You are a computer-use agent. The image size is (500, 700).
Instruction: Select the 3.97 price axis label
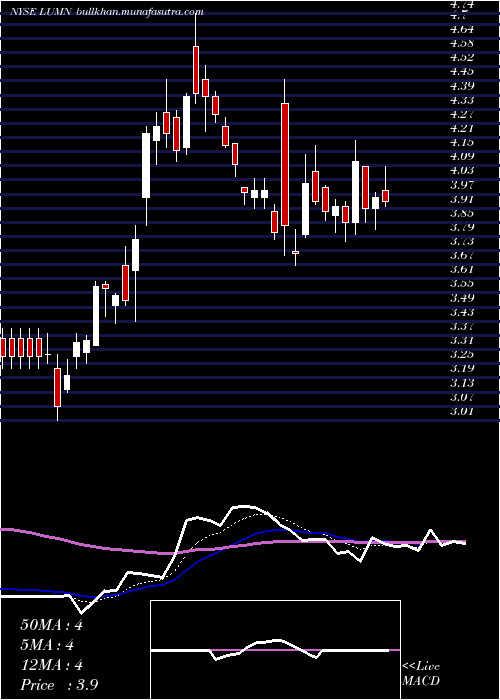click(x=462, y=185)
